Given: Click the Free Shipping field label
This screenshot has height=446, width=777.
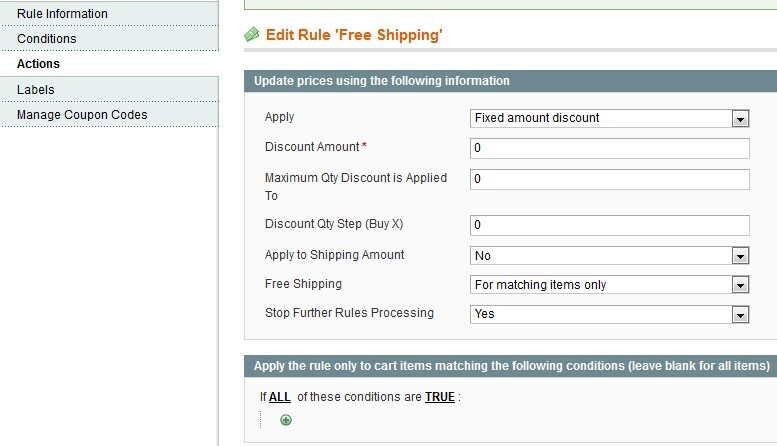Looking at the screenshot, I should tap(303, 284).
